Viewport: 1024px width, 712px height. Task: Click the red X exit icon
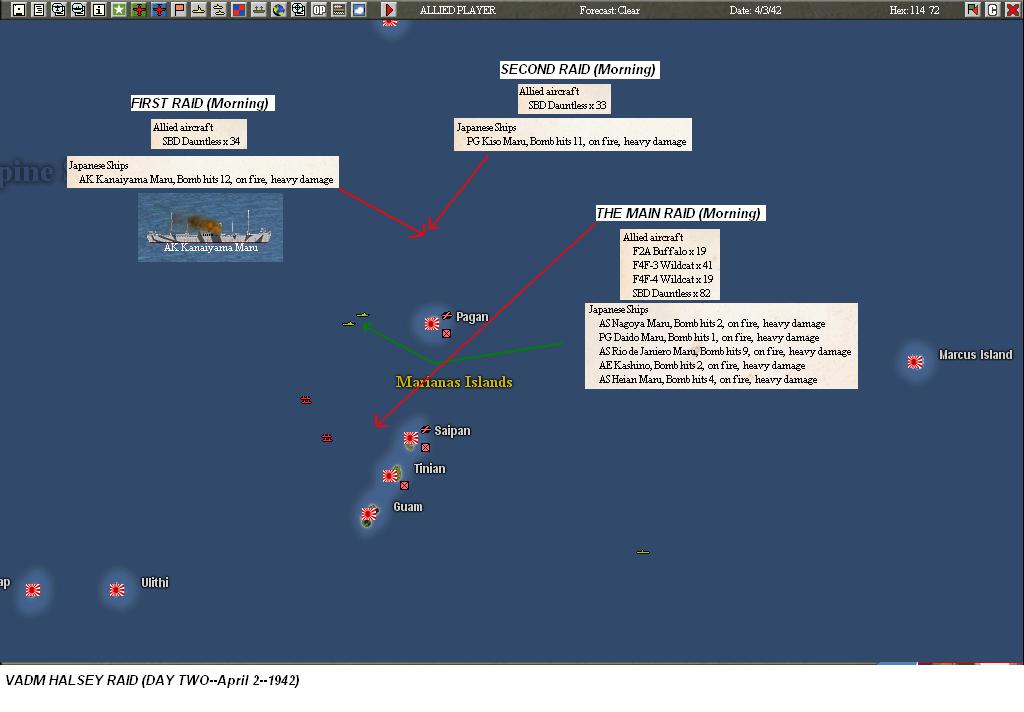coord(1012,10)
